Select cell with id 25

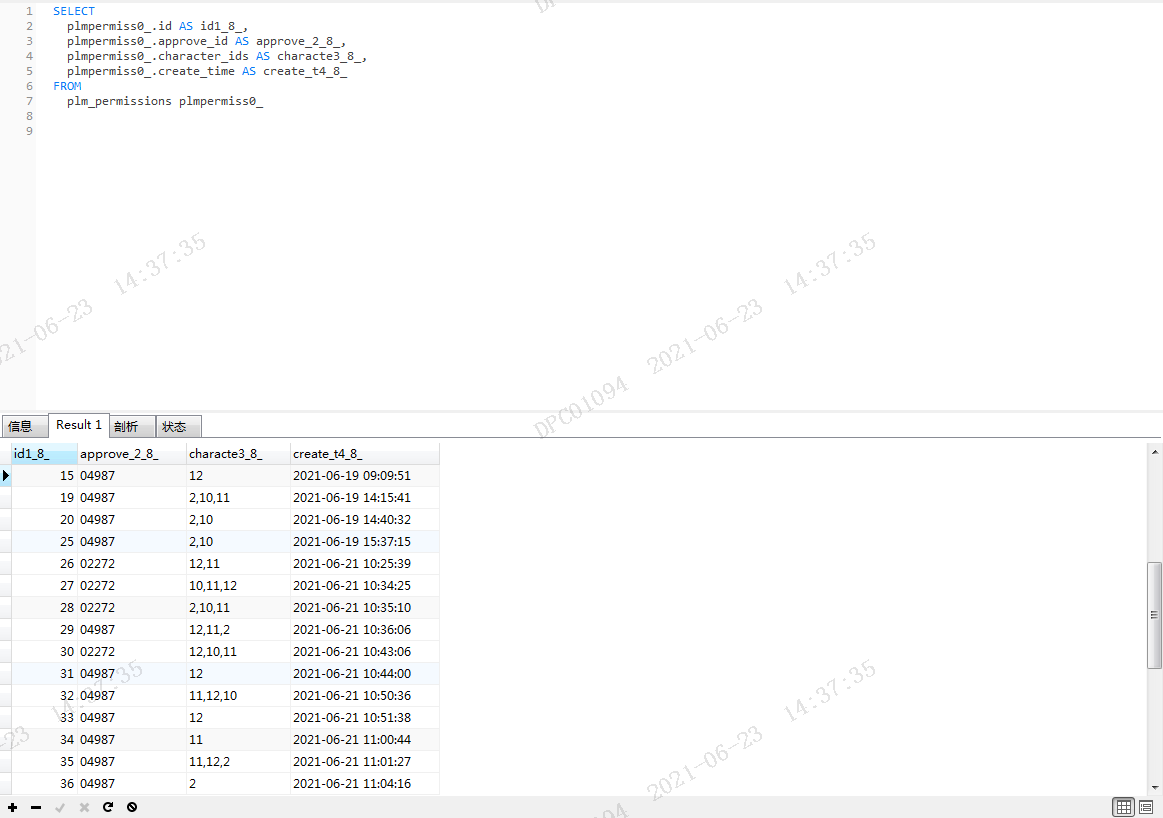[44, 541]
